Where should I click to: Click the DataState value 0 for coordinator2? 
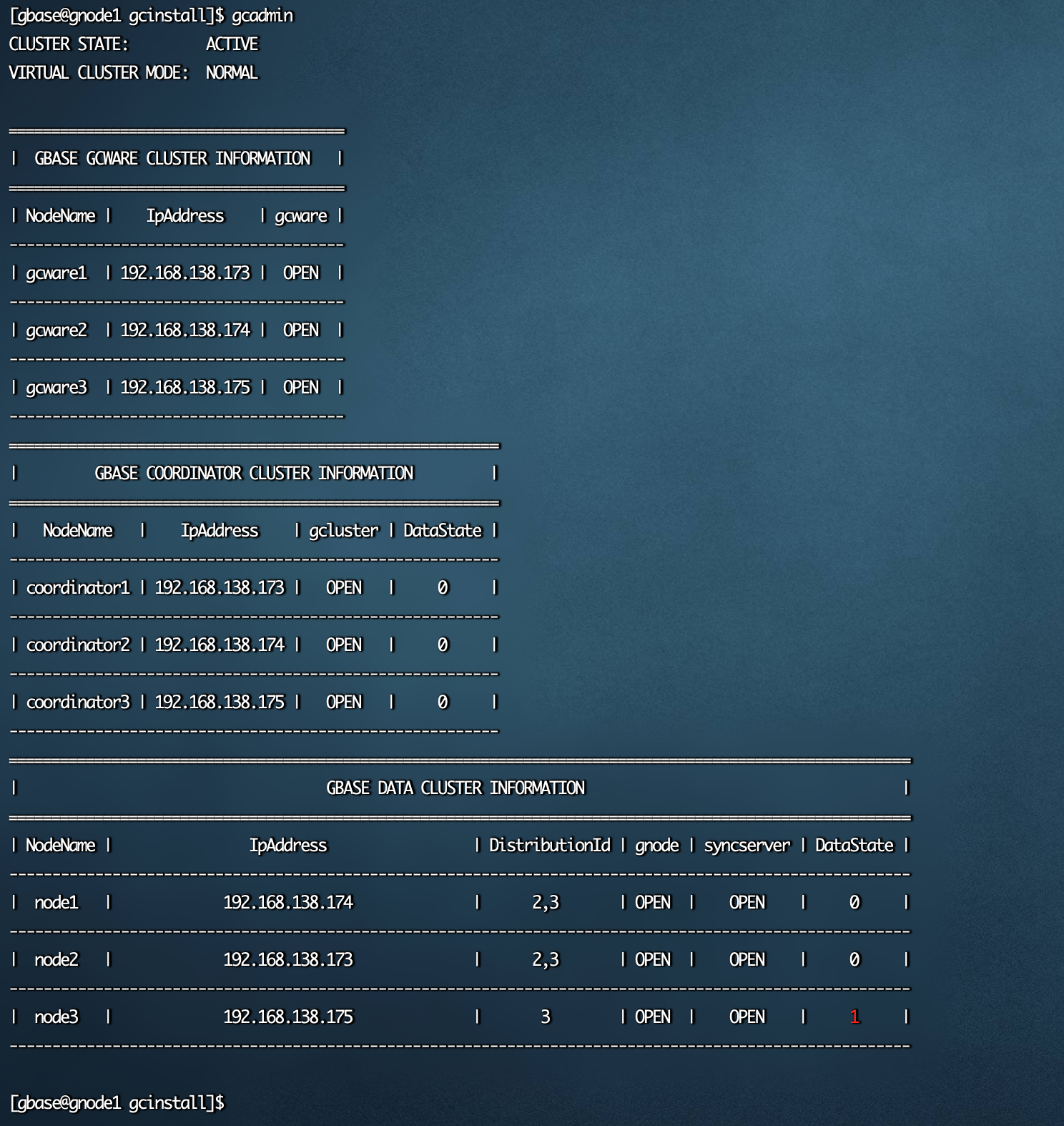pos(443,645)
